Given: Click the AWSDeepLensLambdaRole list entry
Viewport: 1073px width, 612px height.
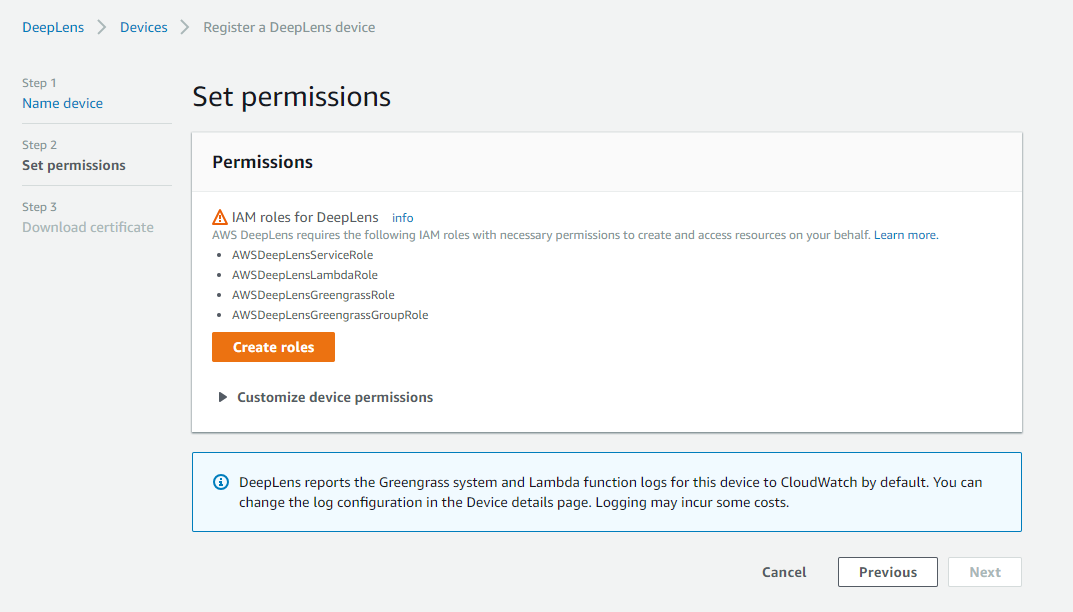Looking at the screenshot, I should coord(304,275).
